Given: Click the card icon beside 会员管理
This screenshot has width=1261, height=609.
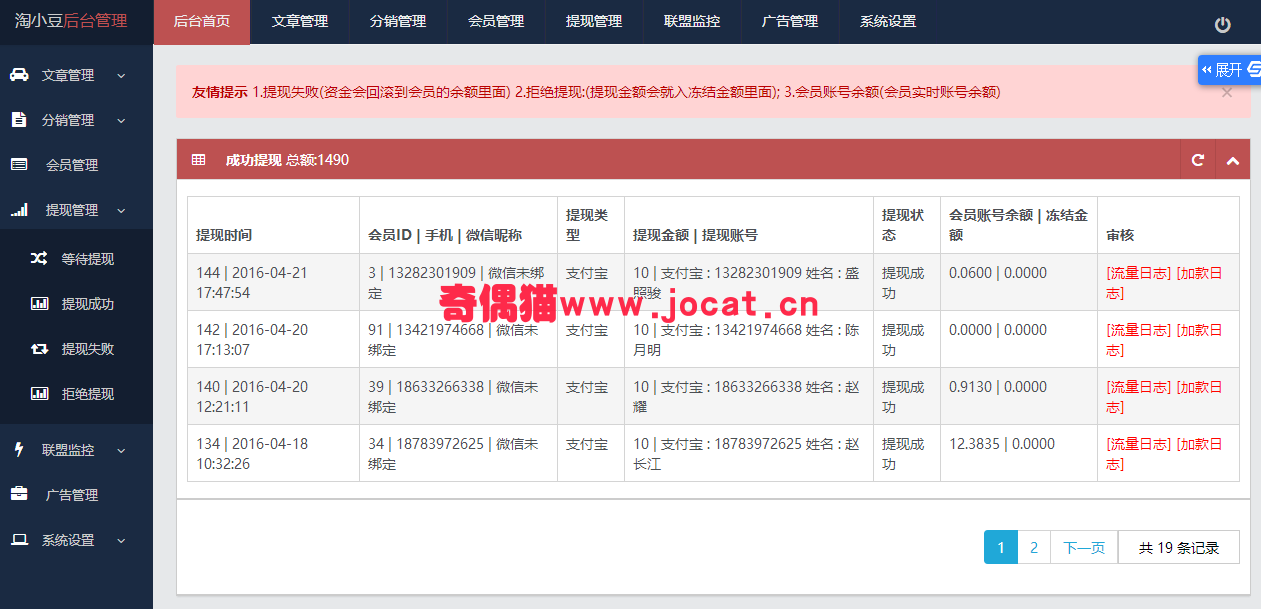Looking at the screenshot, I should click(x=19, y=164).
